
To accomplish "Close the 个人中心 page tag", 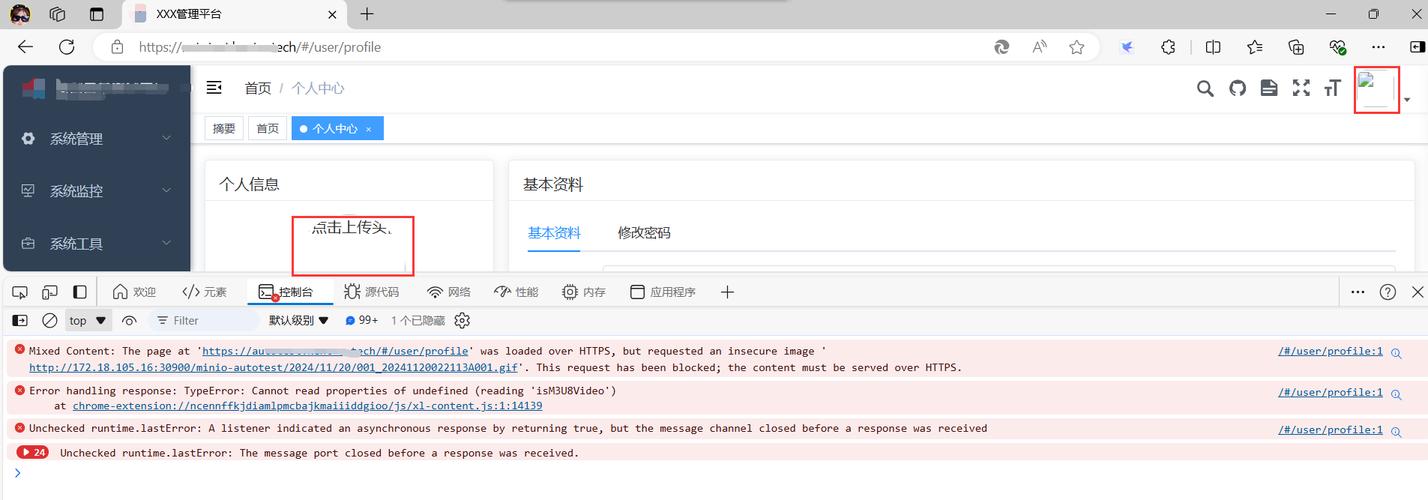I will coord(369,129).
